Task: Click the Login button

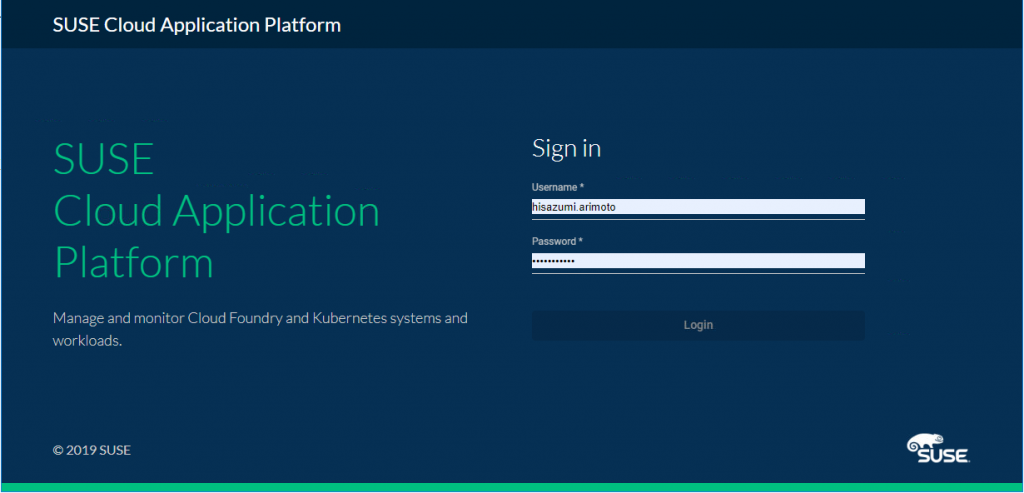Action: click(x=698, y=325)
